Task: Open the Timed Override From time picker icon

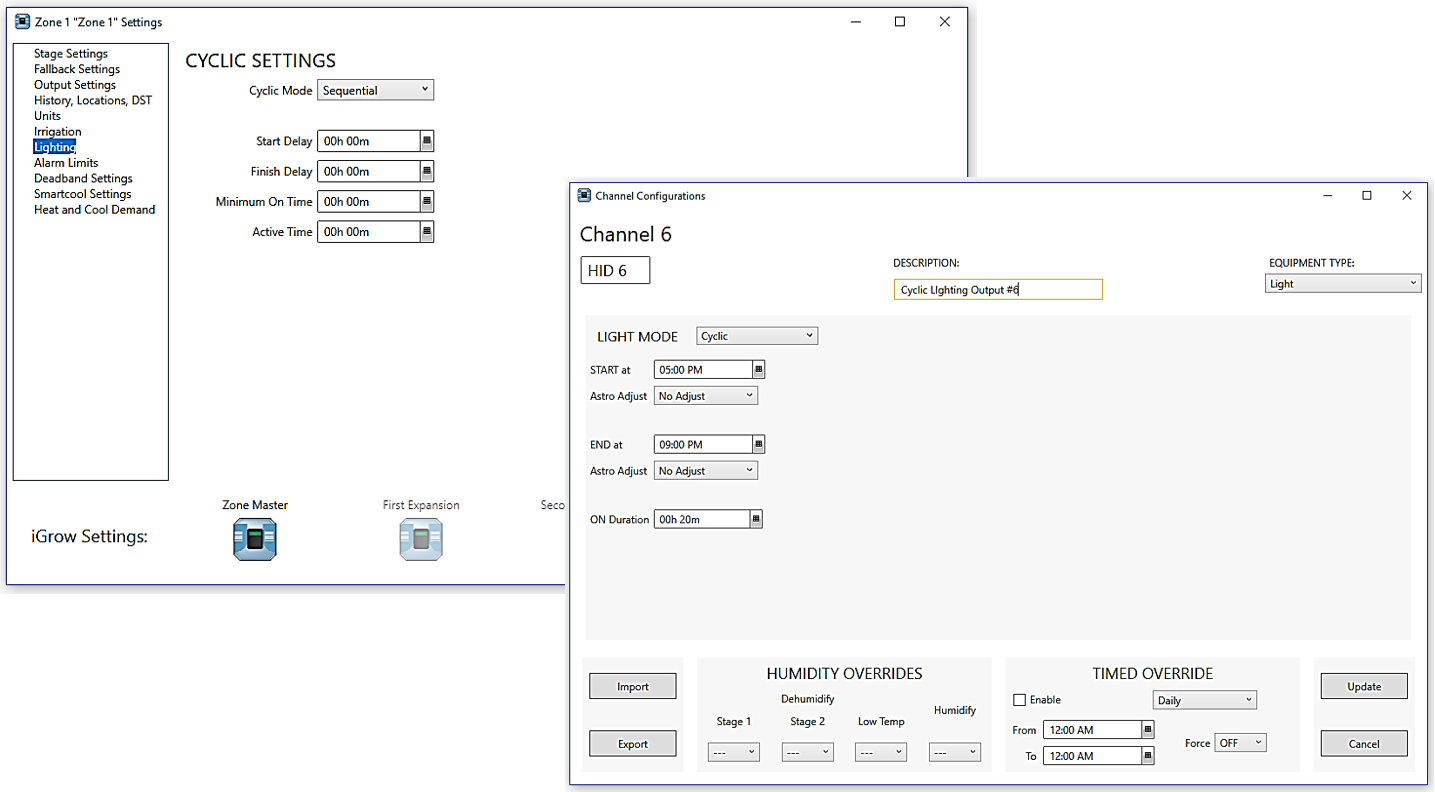Action: (x=1148, y=730)
